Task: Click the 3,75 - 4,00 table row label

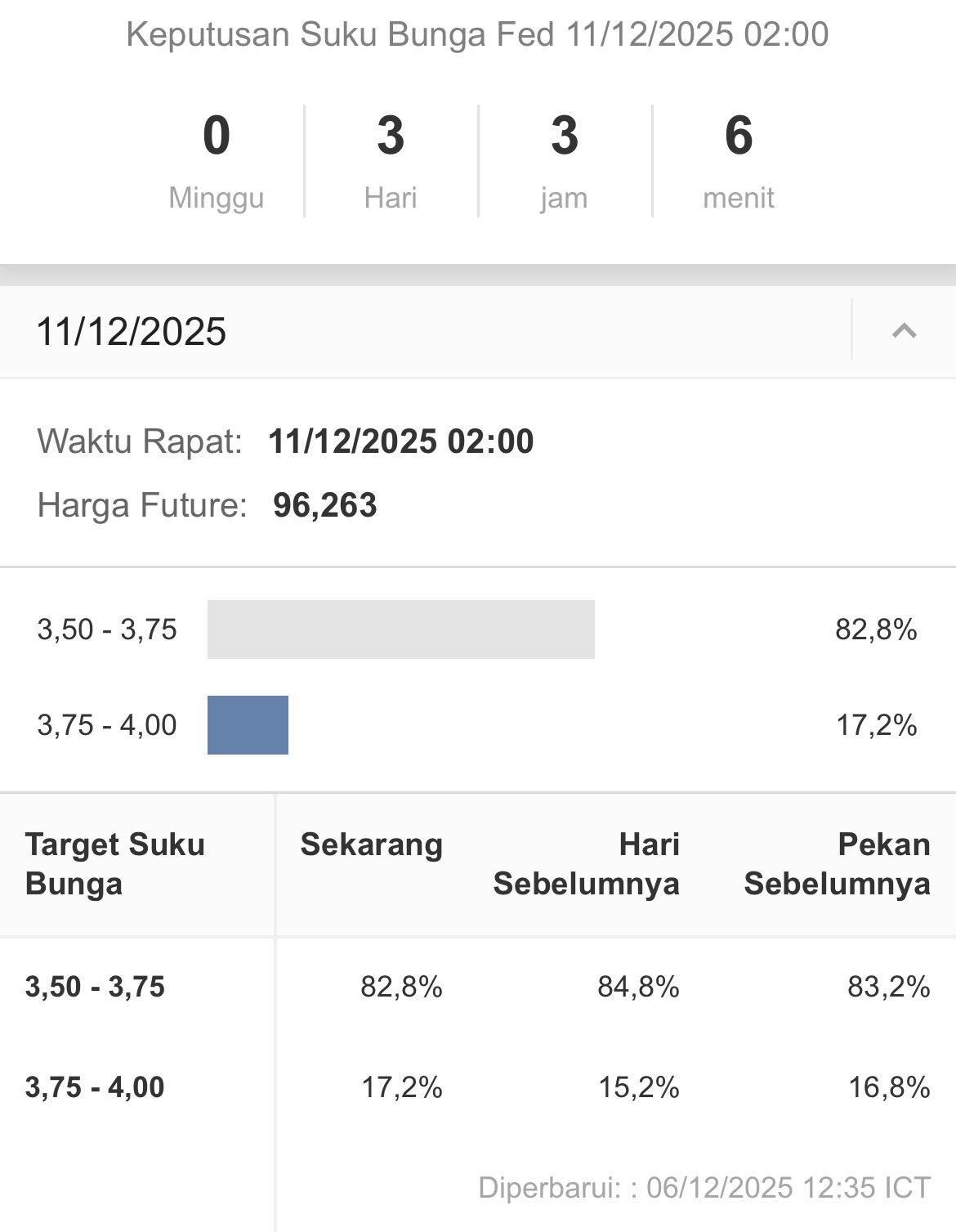Action: tap(95, 1087)
